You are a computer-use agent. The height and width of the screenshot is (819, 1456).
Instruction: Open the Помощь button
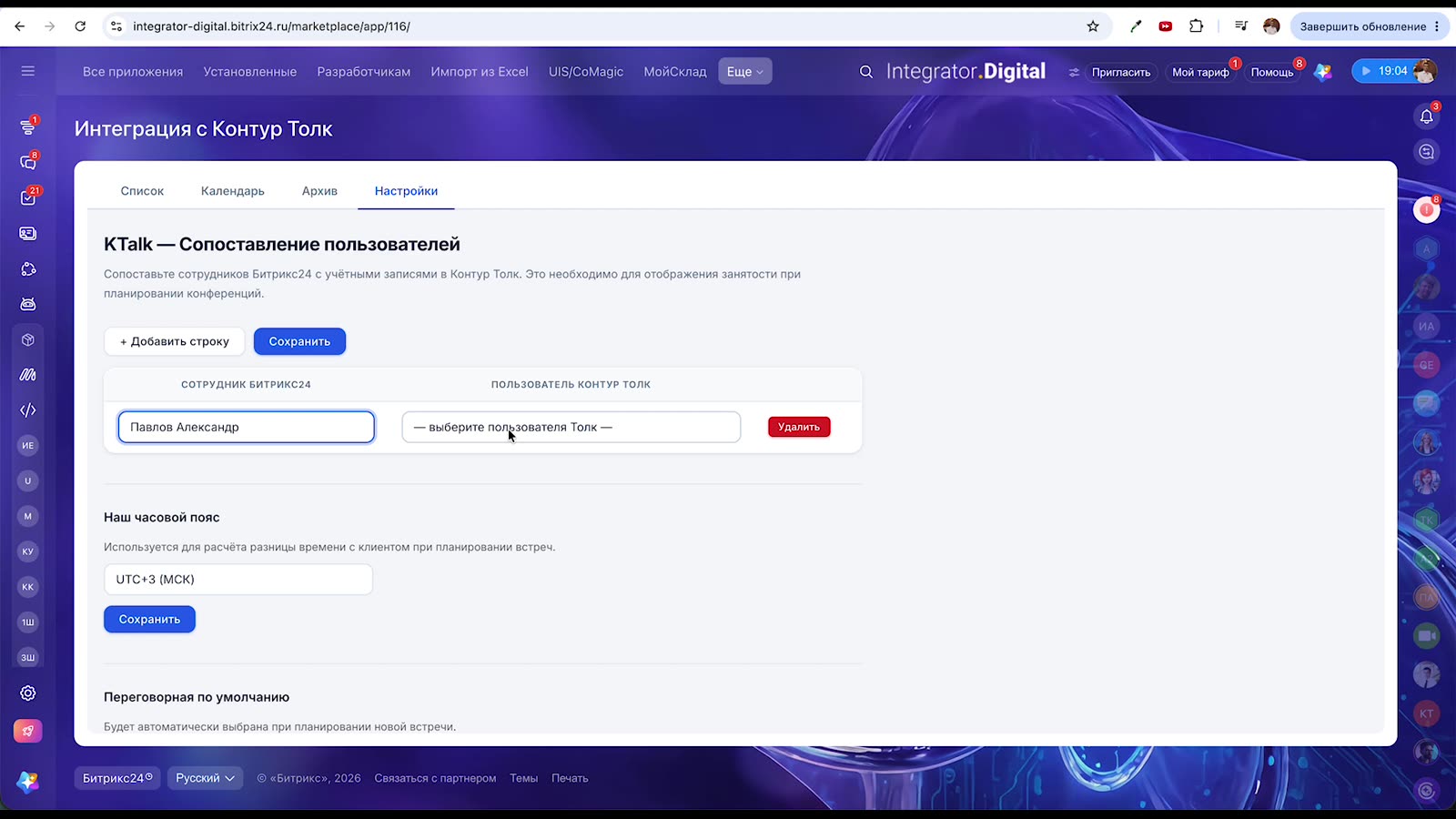pos(1272,72)
